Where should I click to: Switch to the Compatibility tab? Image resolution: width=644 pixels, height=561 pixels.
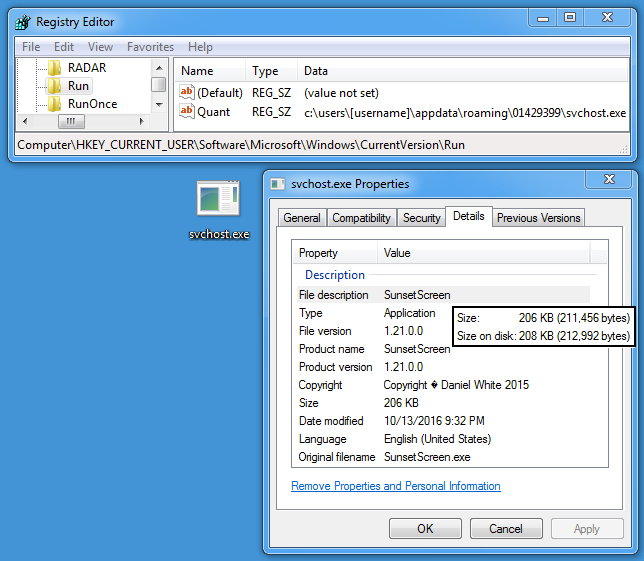point(361,218)
